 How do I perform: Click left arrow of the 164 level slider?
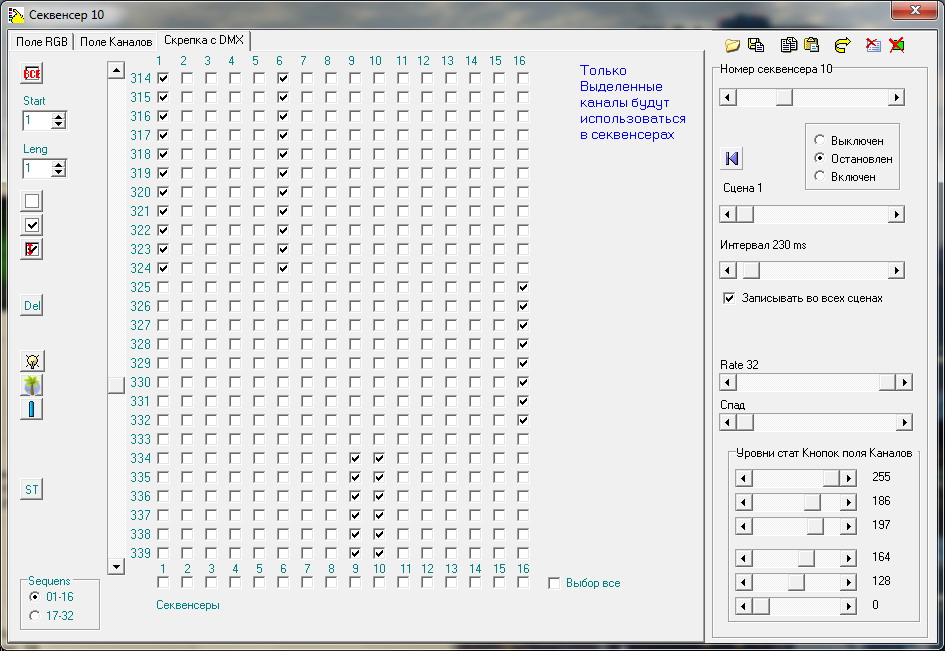click(744, 558)
